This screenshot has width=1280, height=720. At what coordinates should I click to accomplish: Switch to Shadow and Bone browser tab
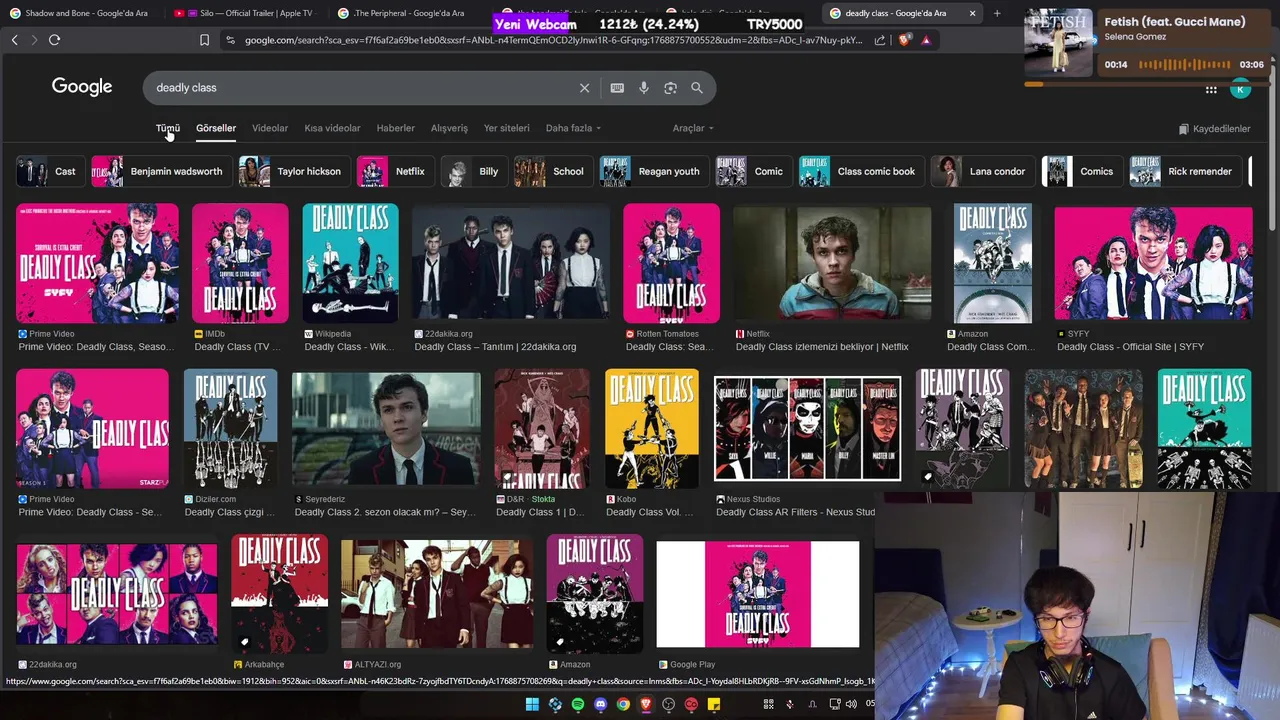(x=82, y=13)
